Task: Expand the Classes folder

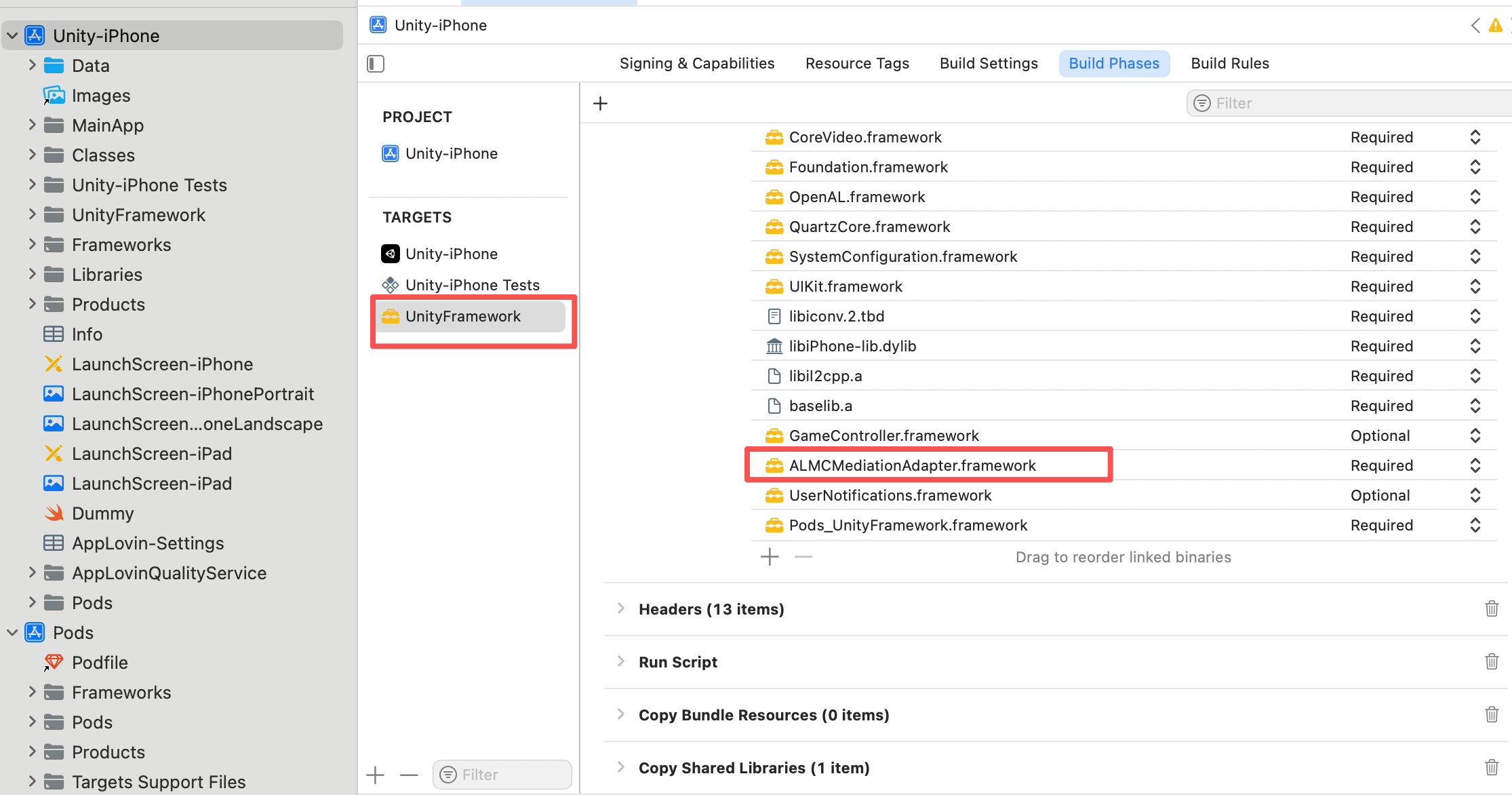Action: click(32, 155)
